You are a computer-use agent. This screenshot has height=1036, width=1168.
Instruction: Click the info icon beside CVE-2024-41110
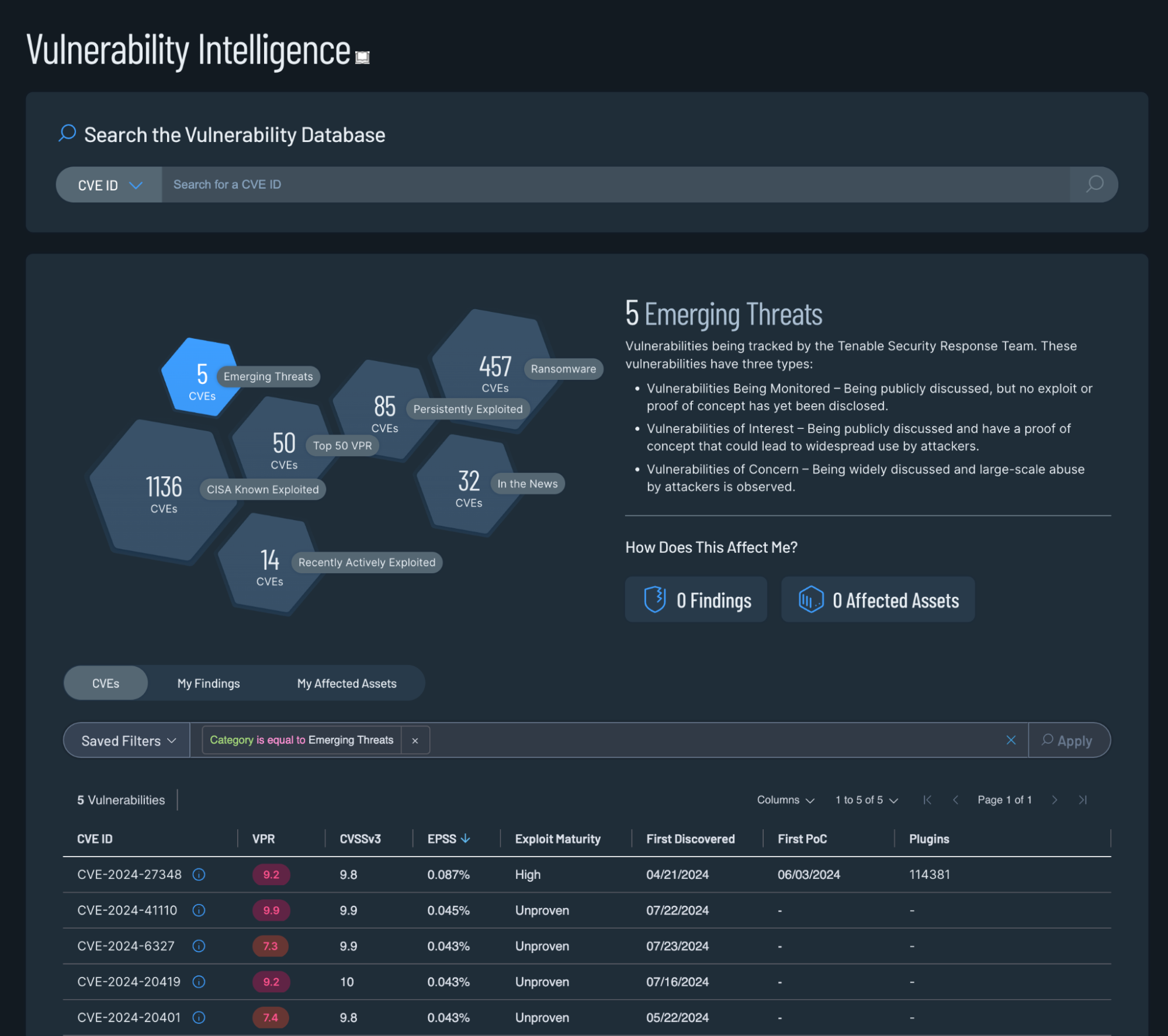coord(199,910)
